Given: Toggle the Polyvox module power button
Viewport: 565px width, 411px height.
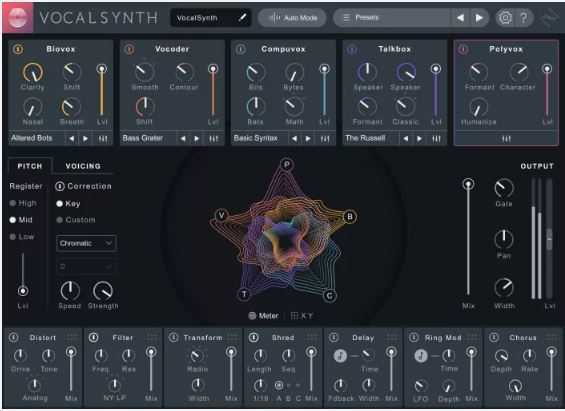Looking at the screenshot, I should 463,49.
